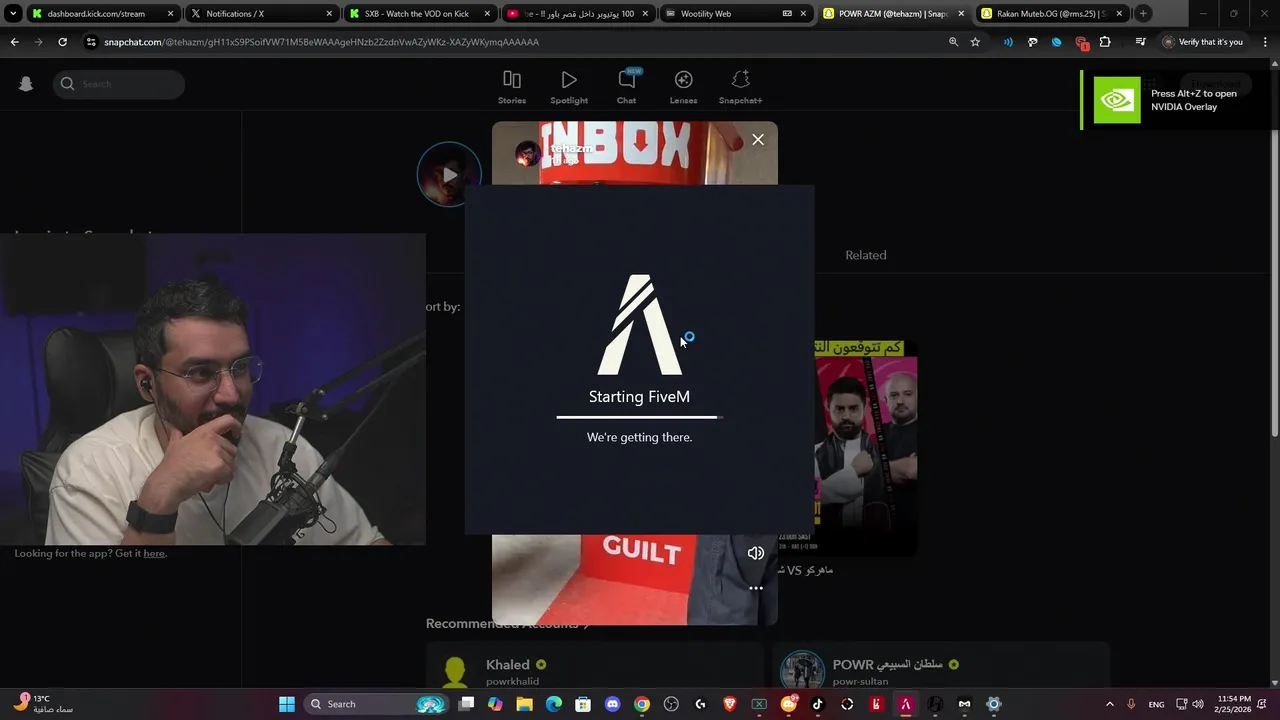
Task: Open the FiveM taskbar icon
Action: [x=905, y=704]
